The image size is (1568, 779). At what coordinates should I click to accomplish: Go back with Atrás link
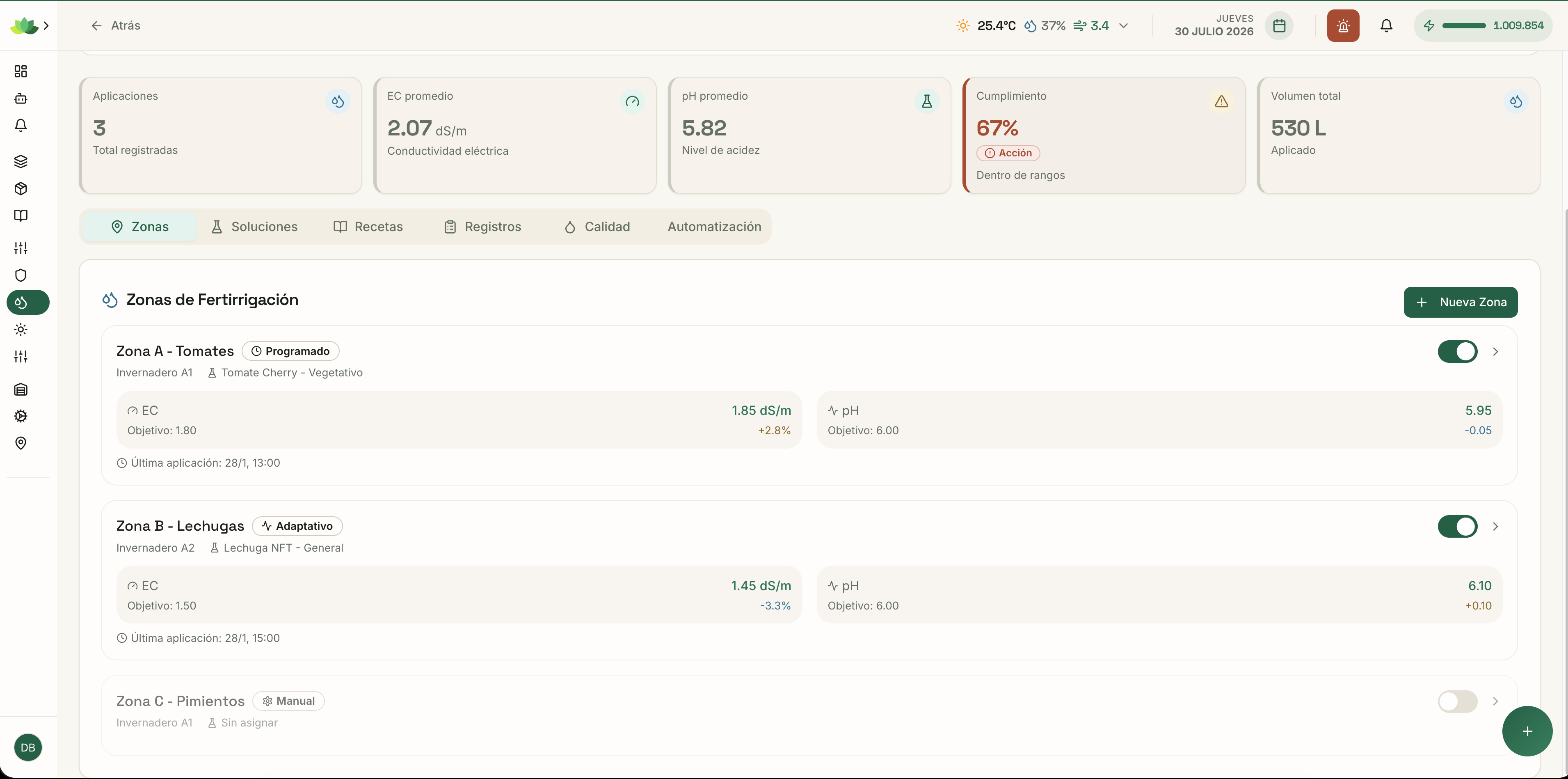(x=115, y=25)
